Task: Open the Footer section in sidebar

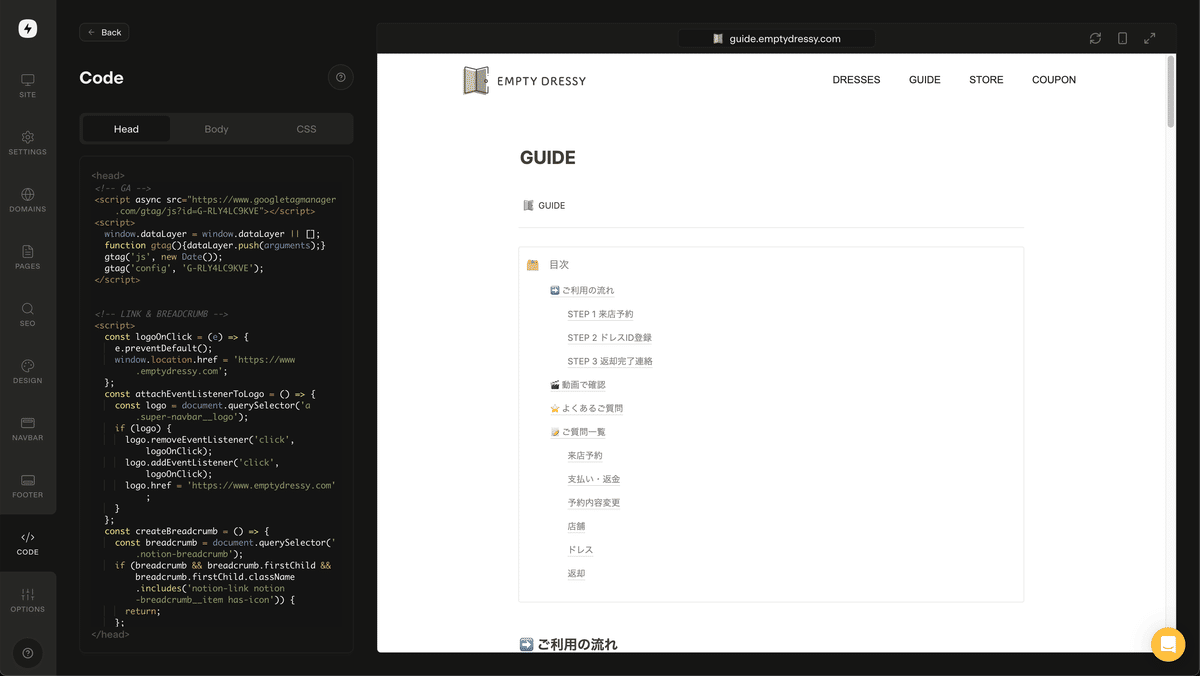Action: click(x=28, y=485)
